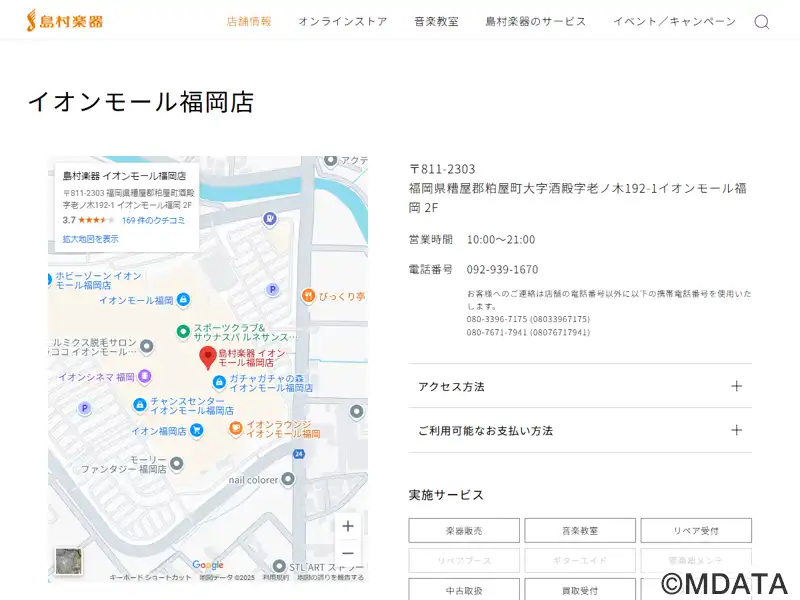Click the ガチャガチャの森 shop marker
This screenshot has height=600, width=800.
pyautogui.click(x=219, y=382)
